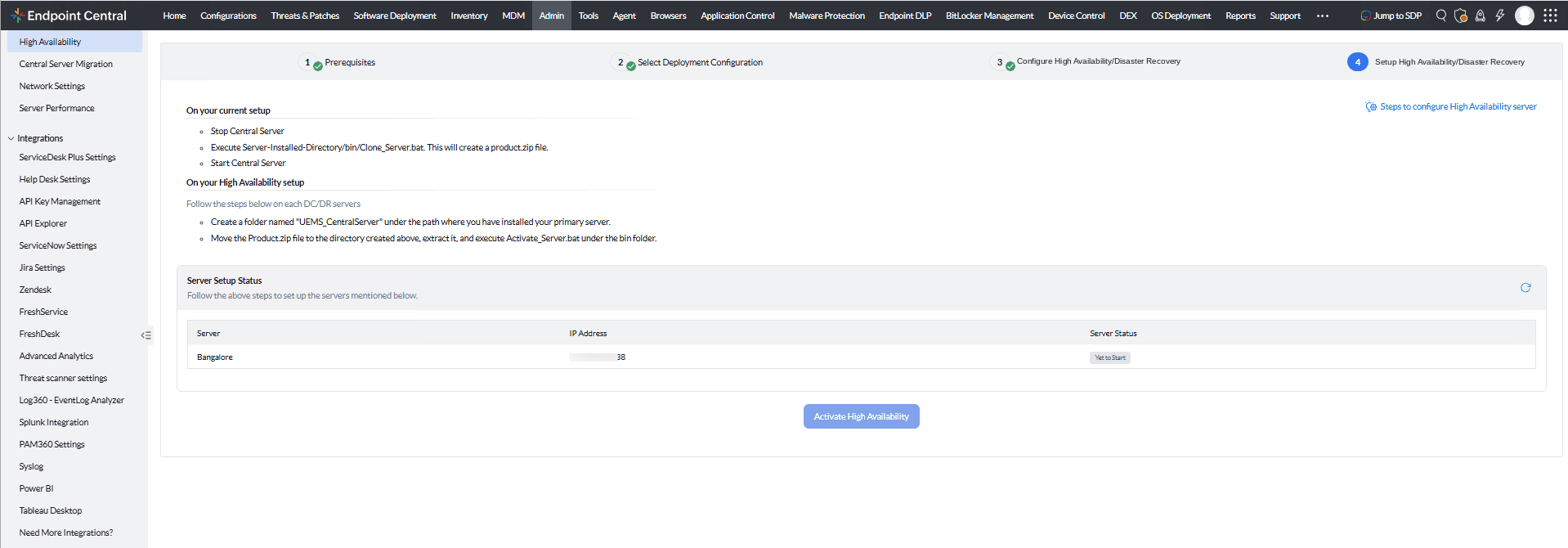Click the Bangalore server row name
1568x548 pixels.
(215, 357)
